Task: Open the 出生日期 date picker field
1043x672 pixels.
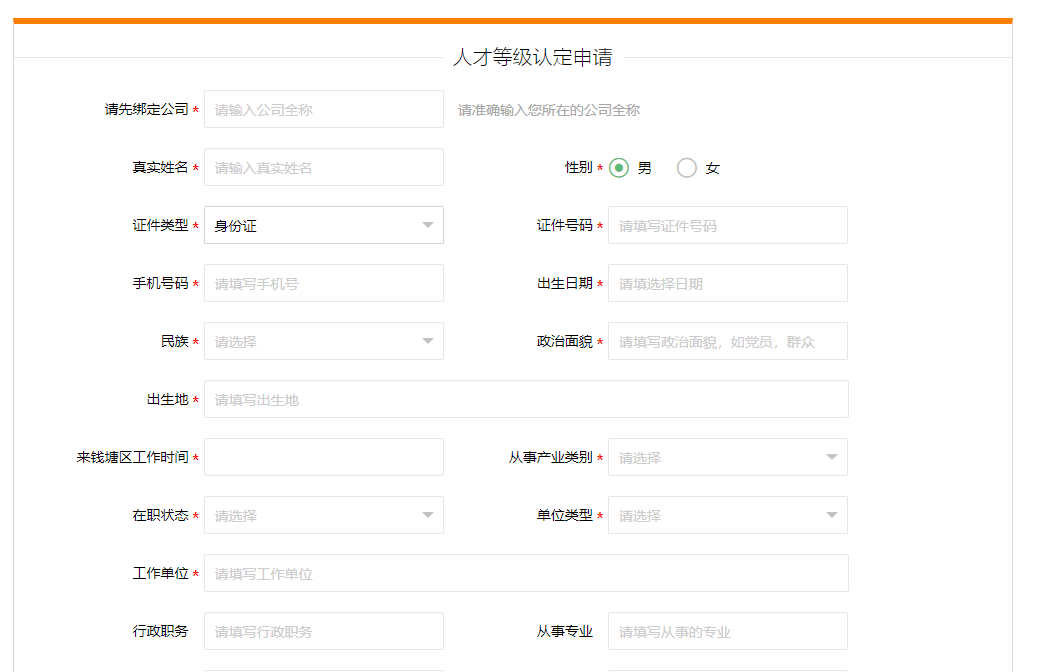Action: 727,283
